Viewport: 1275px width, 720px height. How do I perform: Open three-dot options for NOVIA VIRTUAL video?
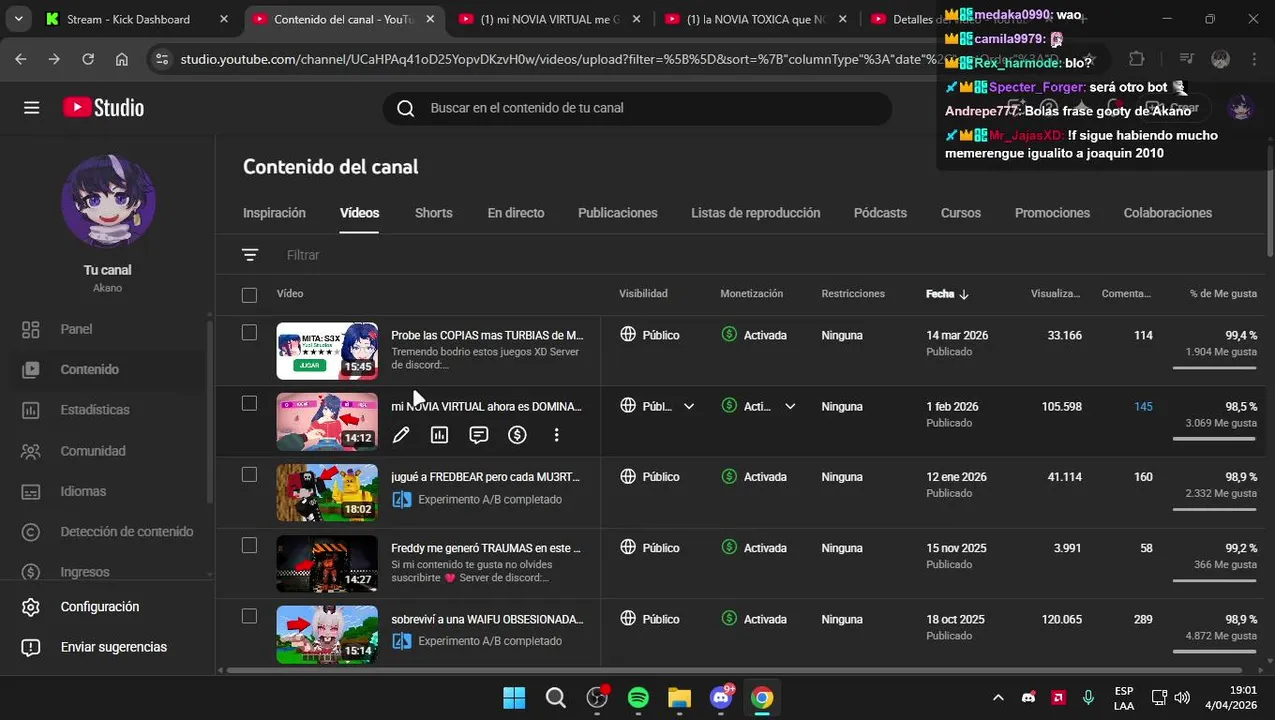(556, 435)
